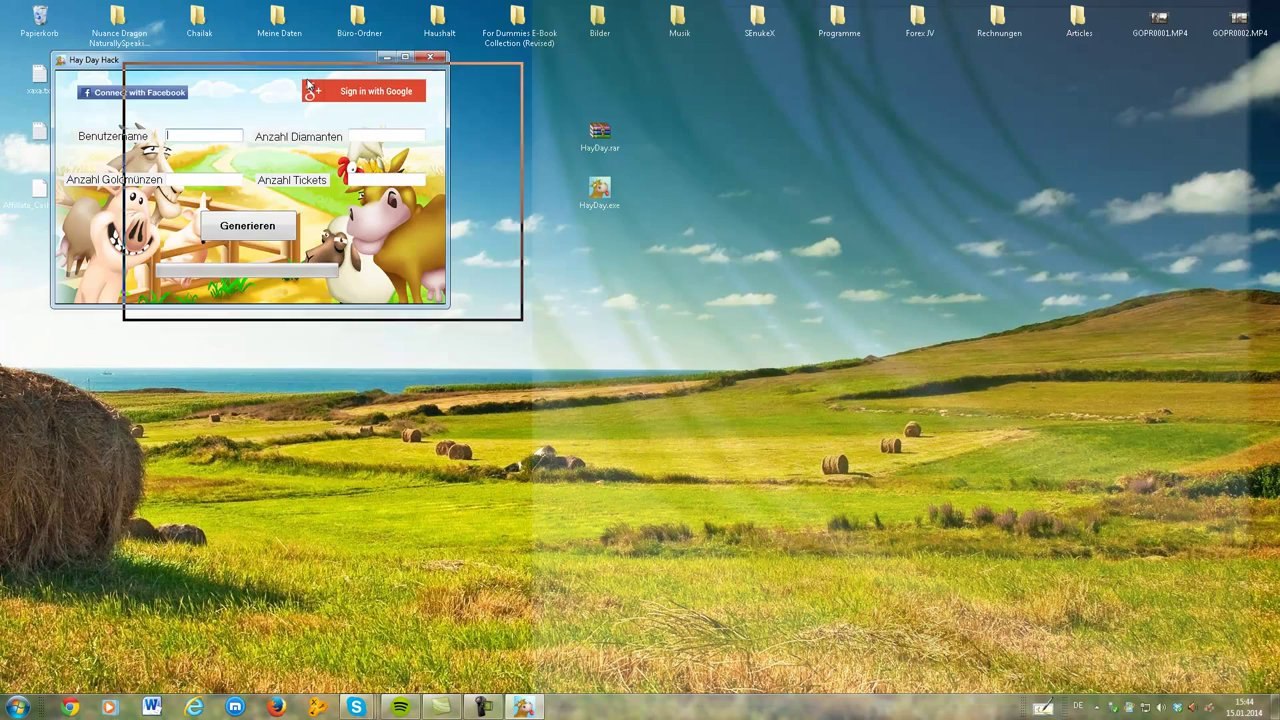Select the Rechnungen folder
This screenshot has width=1280, height=720.
pyautogui.click(x=999, y=22)
